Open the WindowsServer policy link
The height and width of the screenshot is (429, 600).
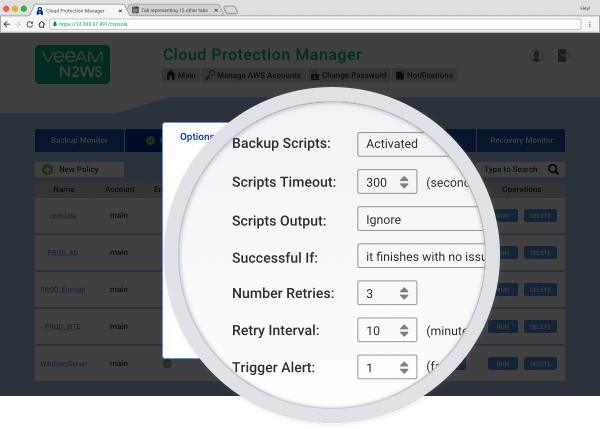click(64, 364)
